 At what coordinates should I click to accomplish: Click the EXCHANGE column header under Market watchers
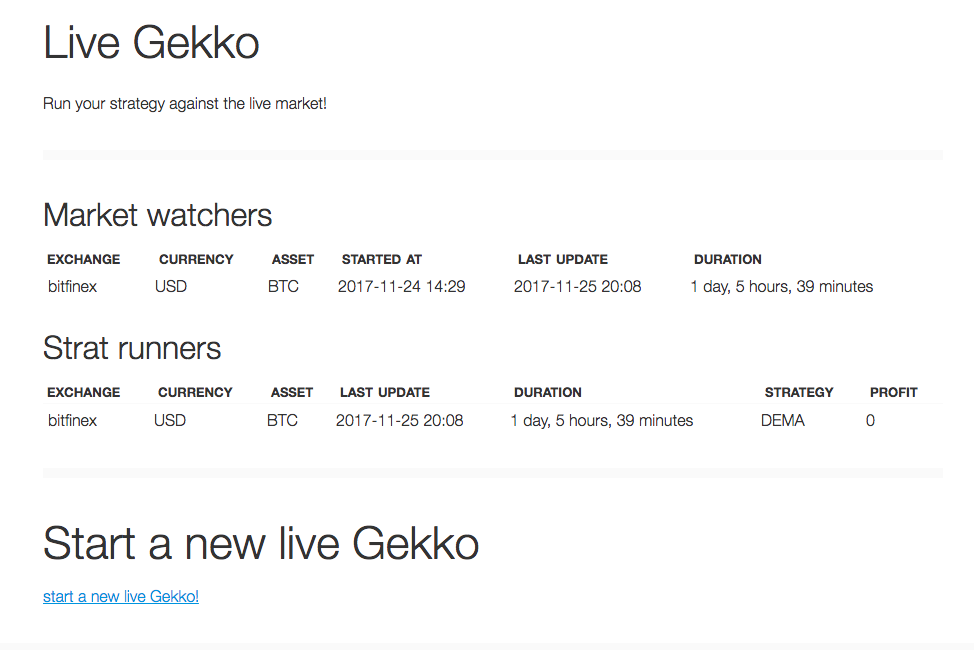[84, 259]
